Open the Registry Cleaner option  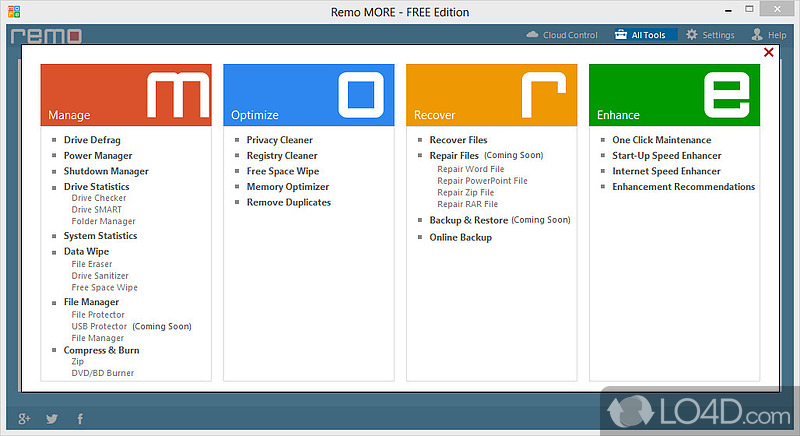(281, 156)
